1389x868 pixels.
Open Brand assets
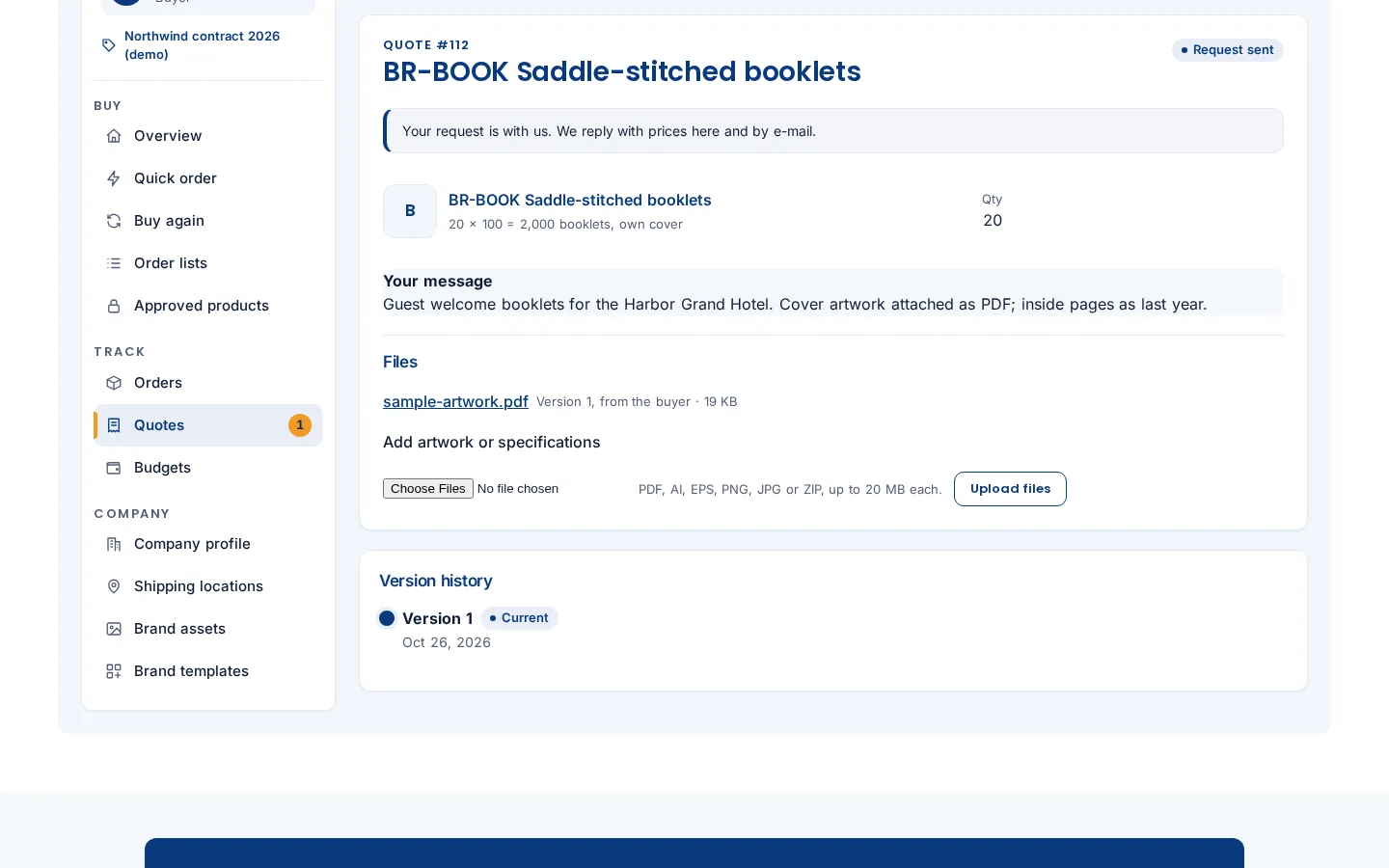click(x=208, y=629)
